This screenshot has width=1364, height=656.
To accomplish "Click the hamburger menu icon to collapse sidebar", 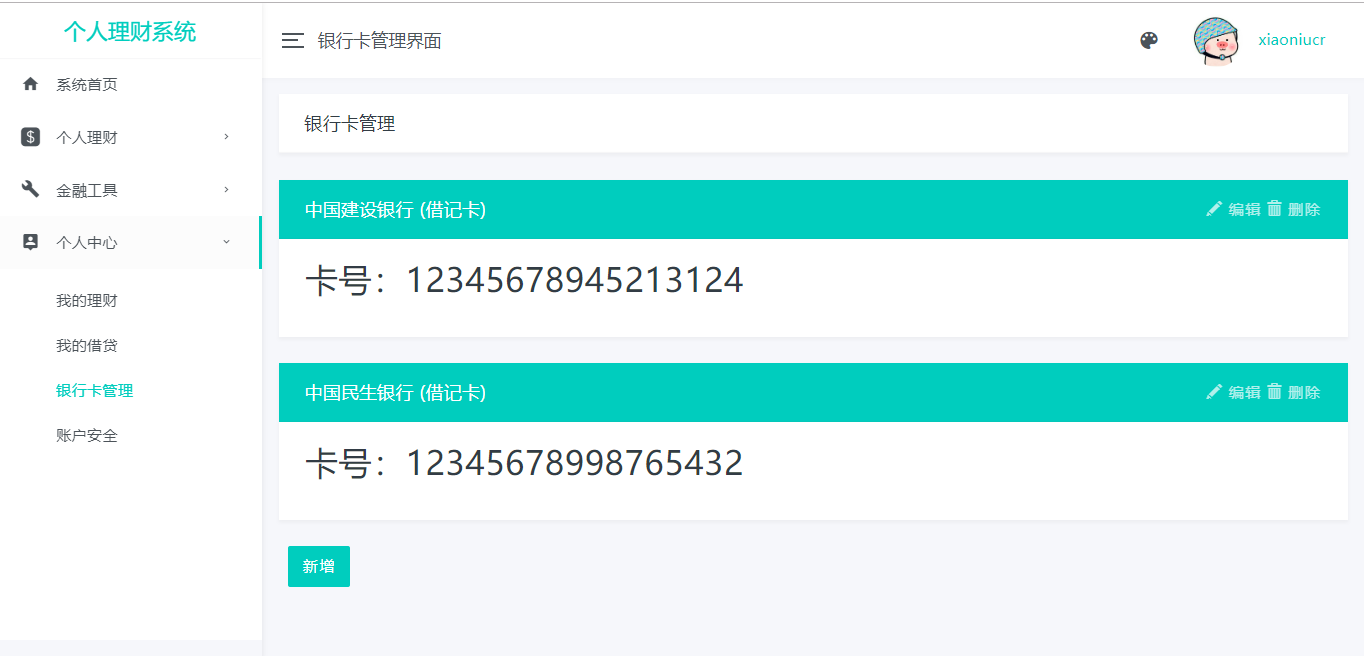I will point(292,40).
